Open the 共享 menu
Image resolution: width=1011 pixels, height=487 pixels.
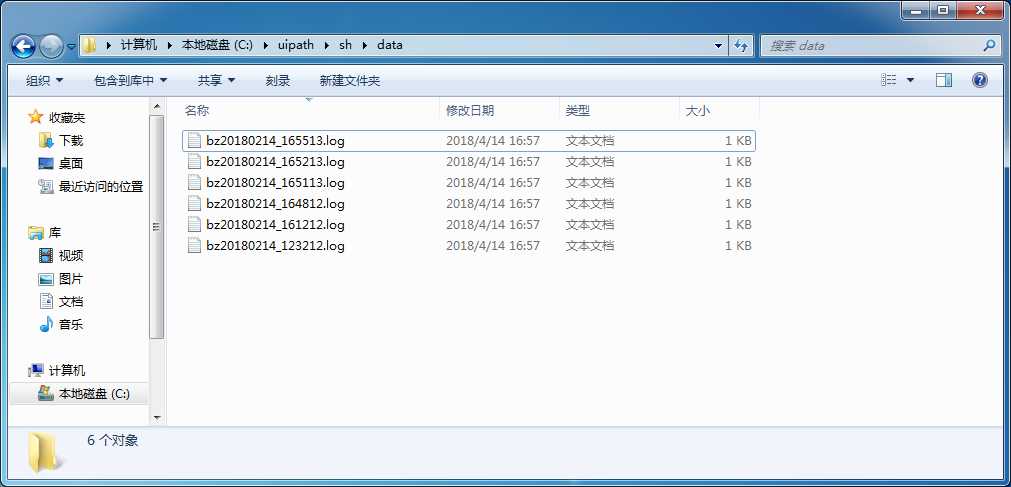pyautogui.click(x=216, y=81)
